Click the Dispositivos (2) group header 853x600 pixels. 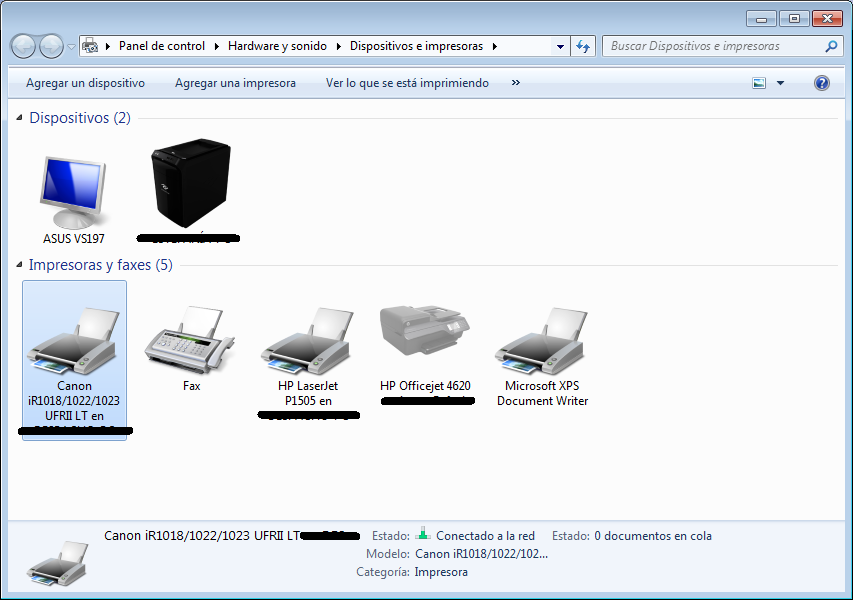[x=79, y=117]
